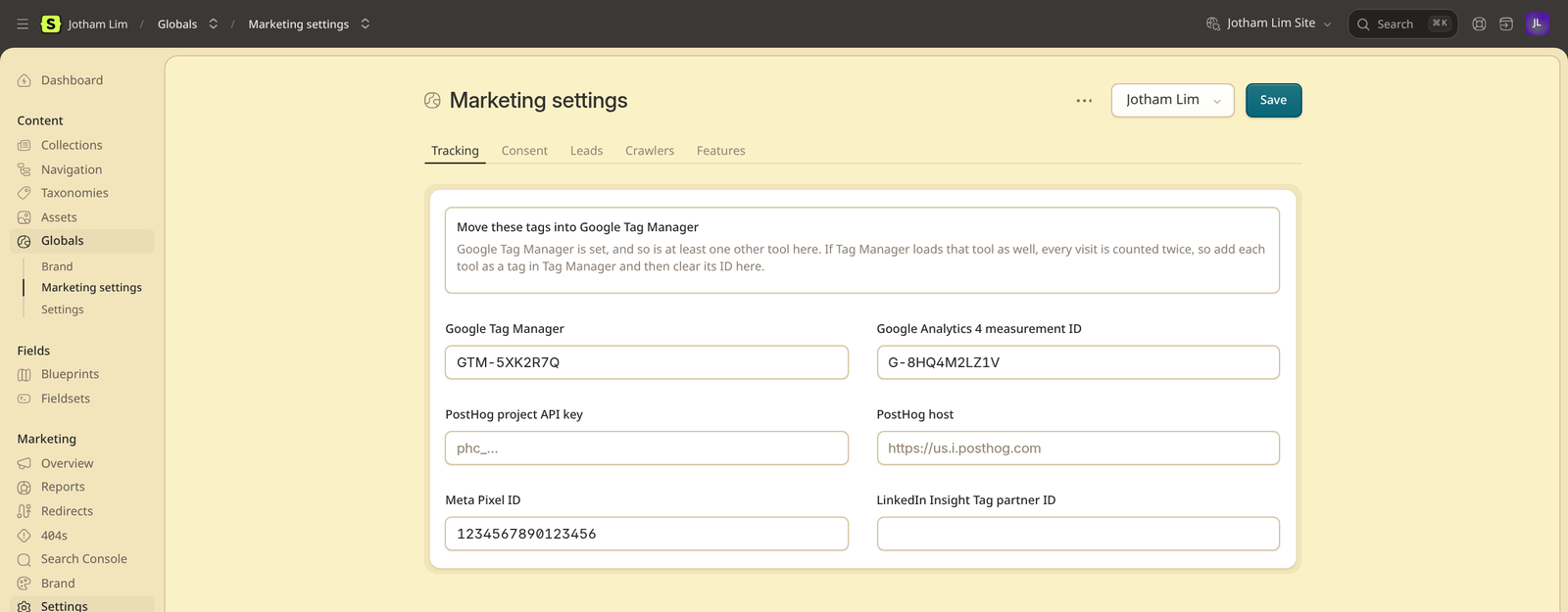Open the Jotham Lim Site dropdown in top bar
This screenshot has height=612, width=1568.
click(x=1269, y=24)
